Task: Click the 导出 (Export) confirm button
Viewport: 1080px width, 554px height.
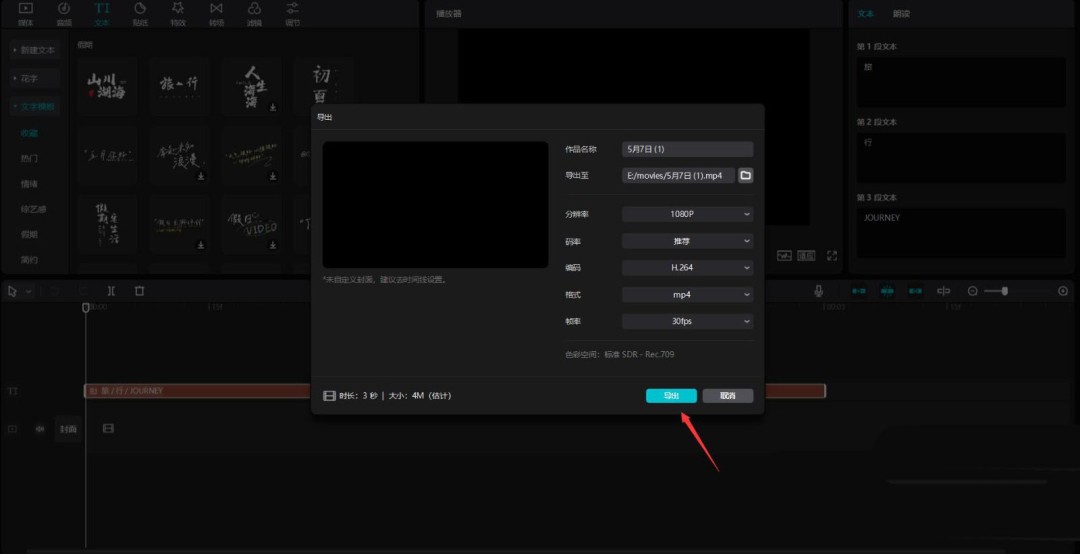Action: pyautogui.click(x=671, y=396)
